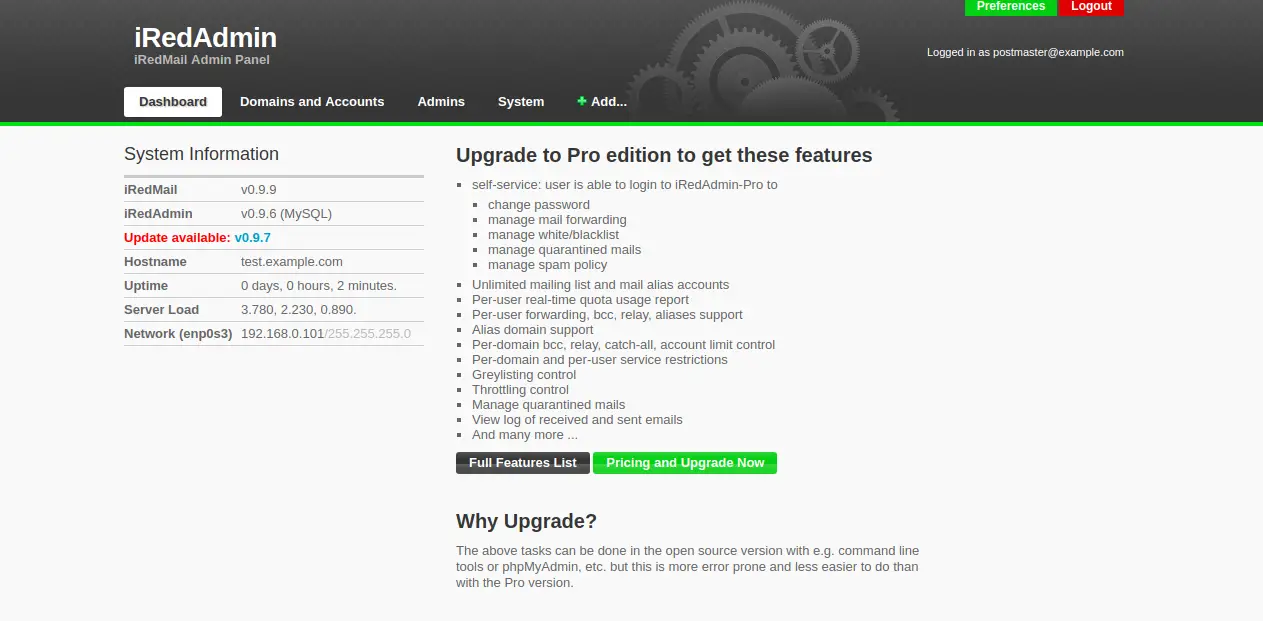The width and height of the screenshot is (1263, 621).
Task: Go to Domains and Accounts
Action: [x=312, y=101]
